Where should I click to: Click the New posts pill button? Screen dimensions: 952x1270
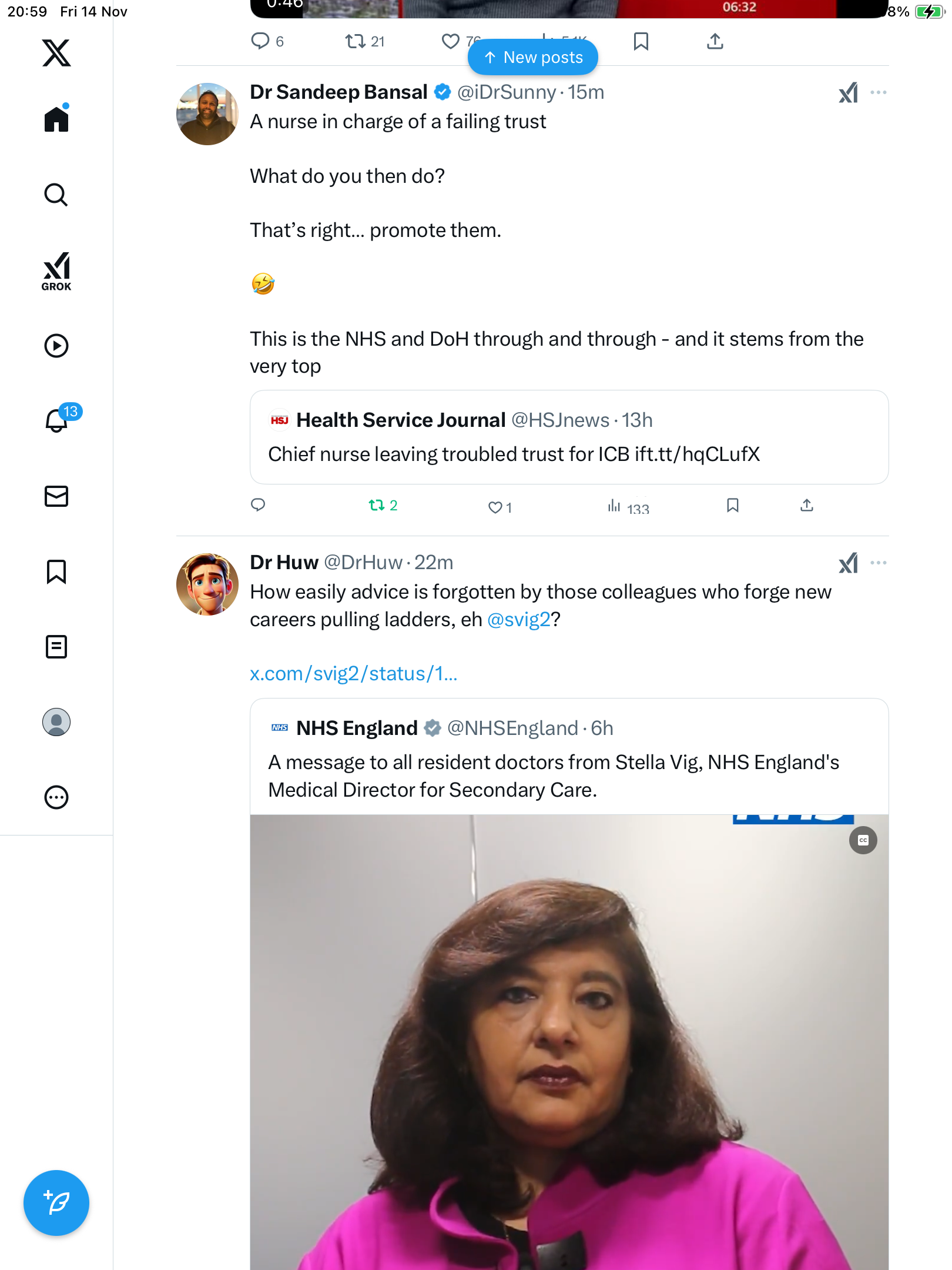[533, 58]
